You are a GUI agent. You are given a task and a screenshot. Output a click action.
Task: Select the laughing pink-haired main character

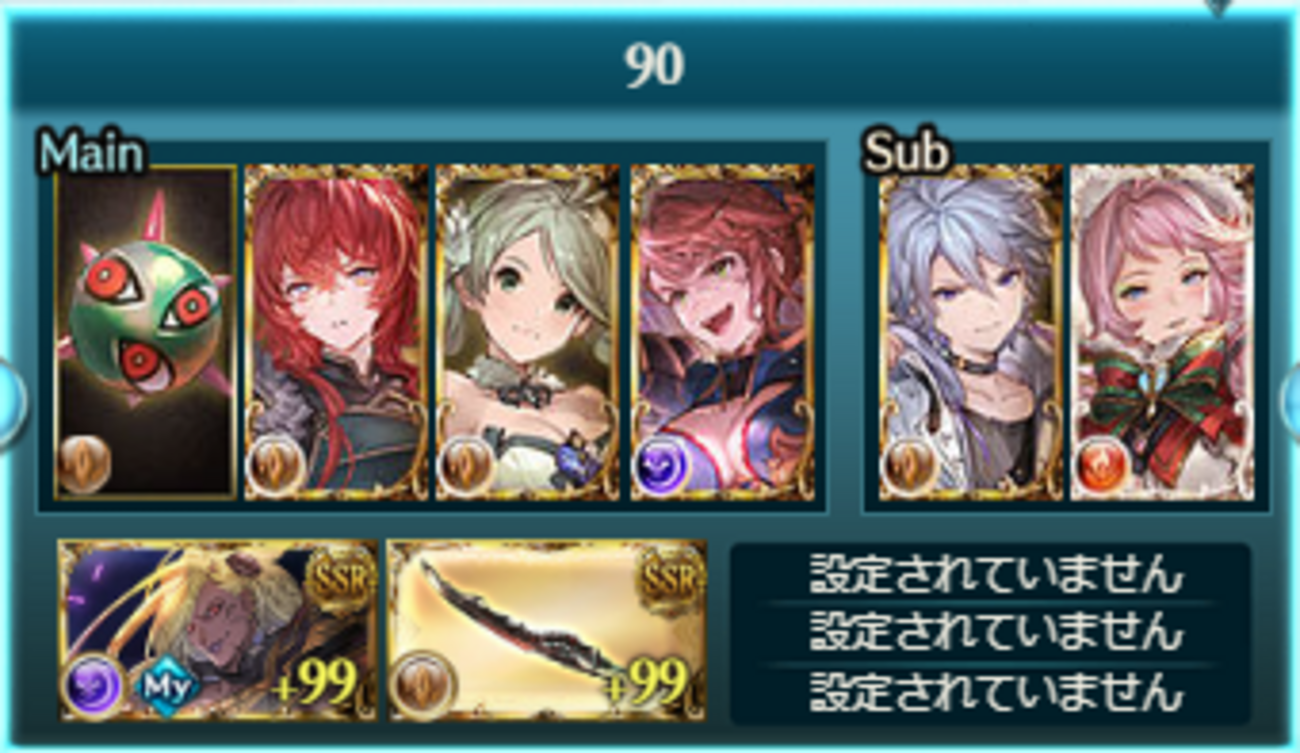[720, 332]
